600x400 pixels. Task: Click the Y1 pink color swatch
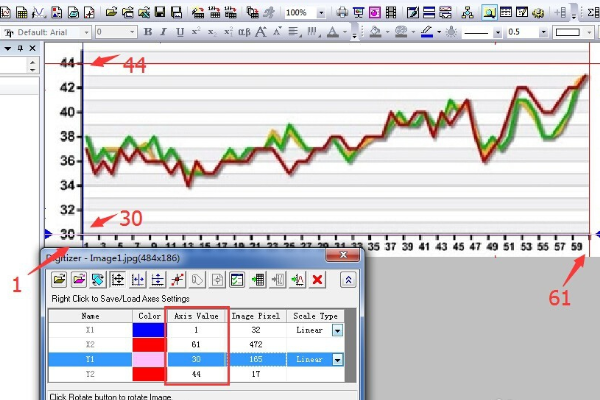(149, 359)
